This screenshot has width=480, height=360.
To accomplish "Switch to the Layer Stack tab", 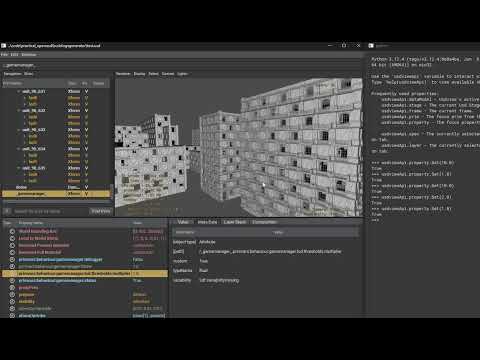I will (x=235, y=222).
